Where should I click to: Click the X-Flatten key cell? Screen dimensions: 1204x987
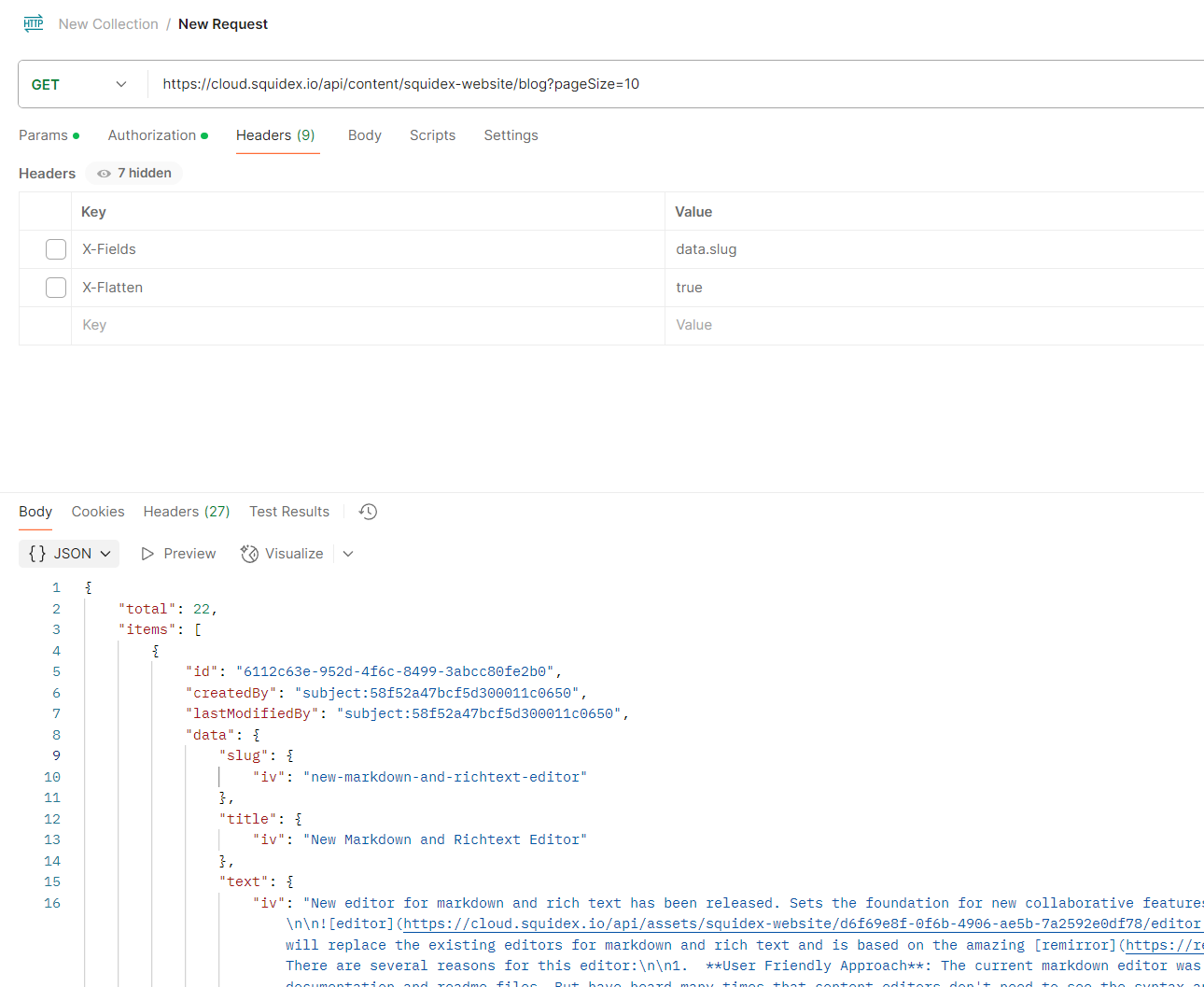368,288
